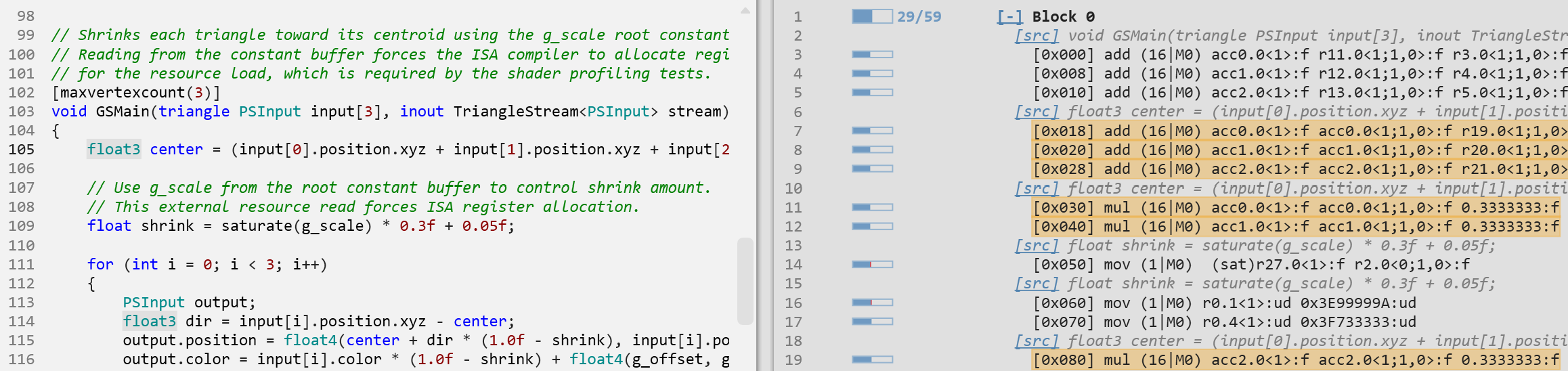Click source line number 103
This screenshot has width=1568, height=371.
click(21, 111)
